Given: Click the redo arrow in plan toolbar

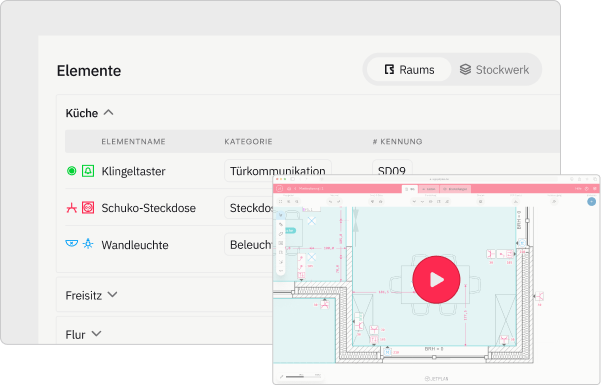Looking at the screenshot, I should point(338,202).
